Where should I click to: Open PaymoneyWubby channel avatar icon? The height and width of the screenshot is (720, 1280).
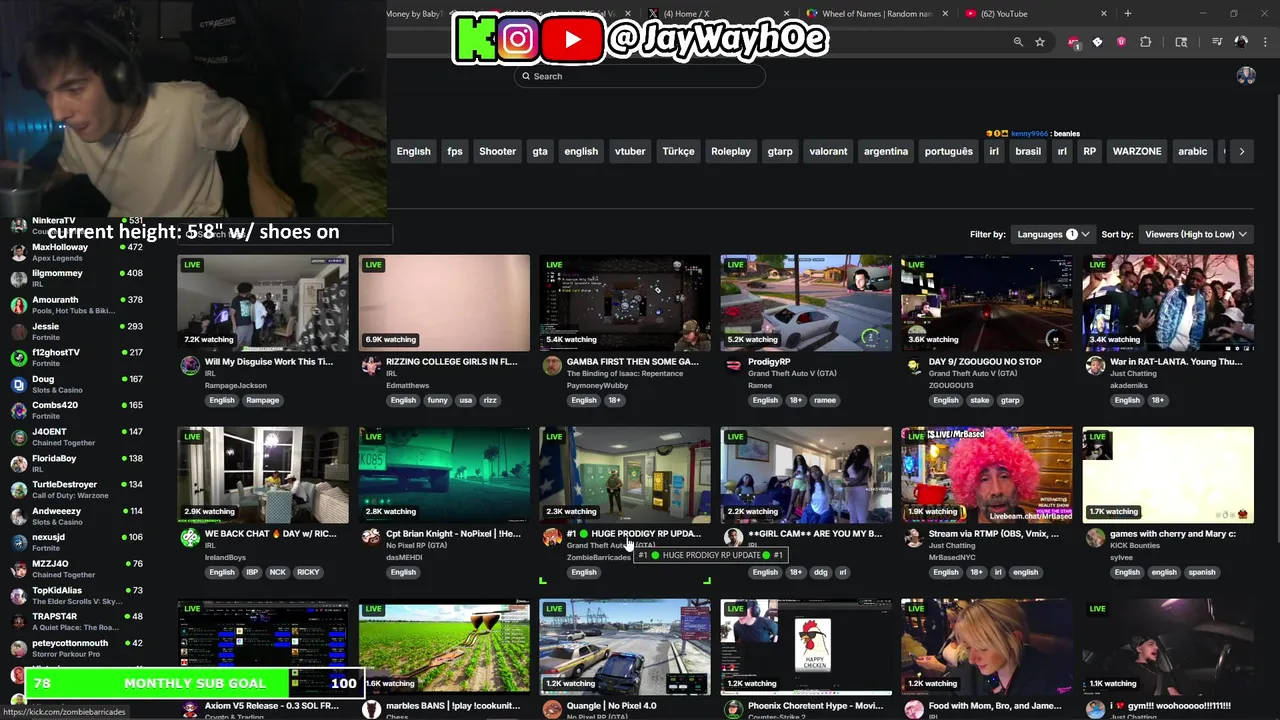coord(552,367)
